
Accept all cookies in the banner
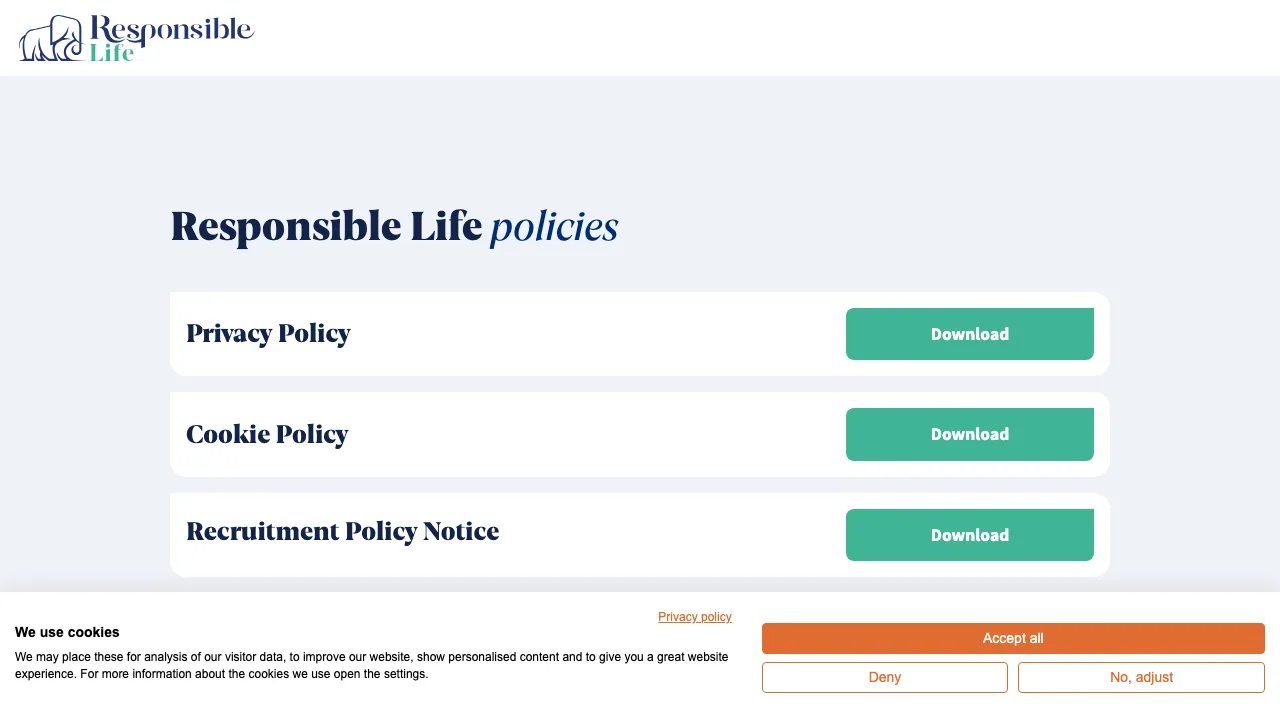pos(1012,638)
